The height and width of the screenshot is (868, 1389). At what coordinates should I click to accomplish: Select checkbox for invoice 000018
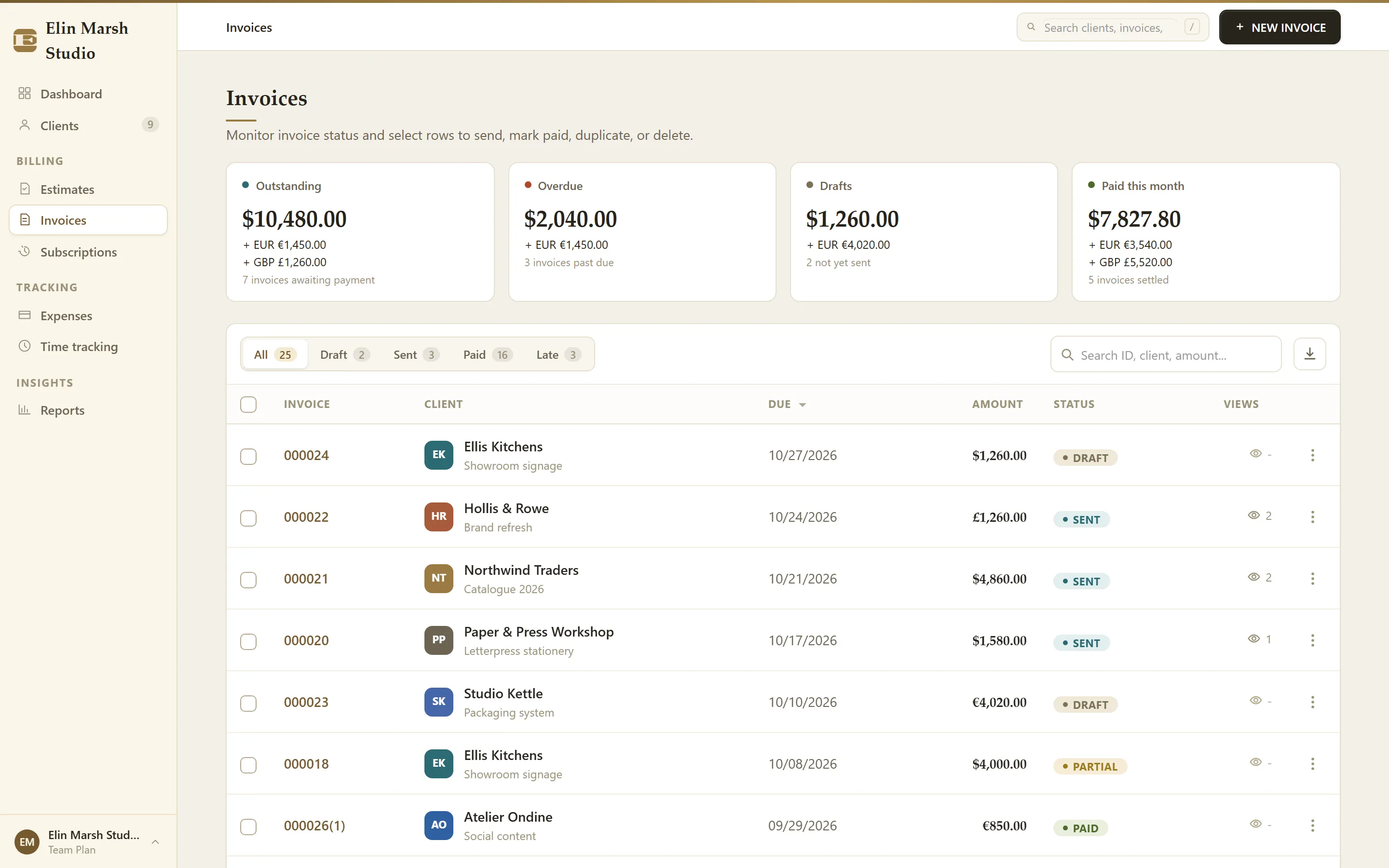[248, 765]
